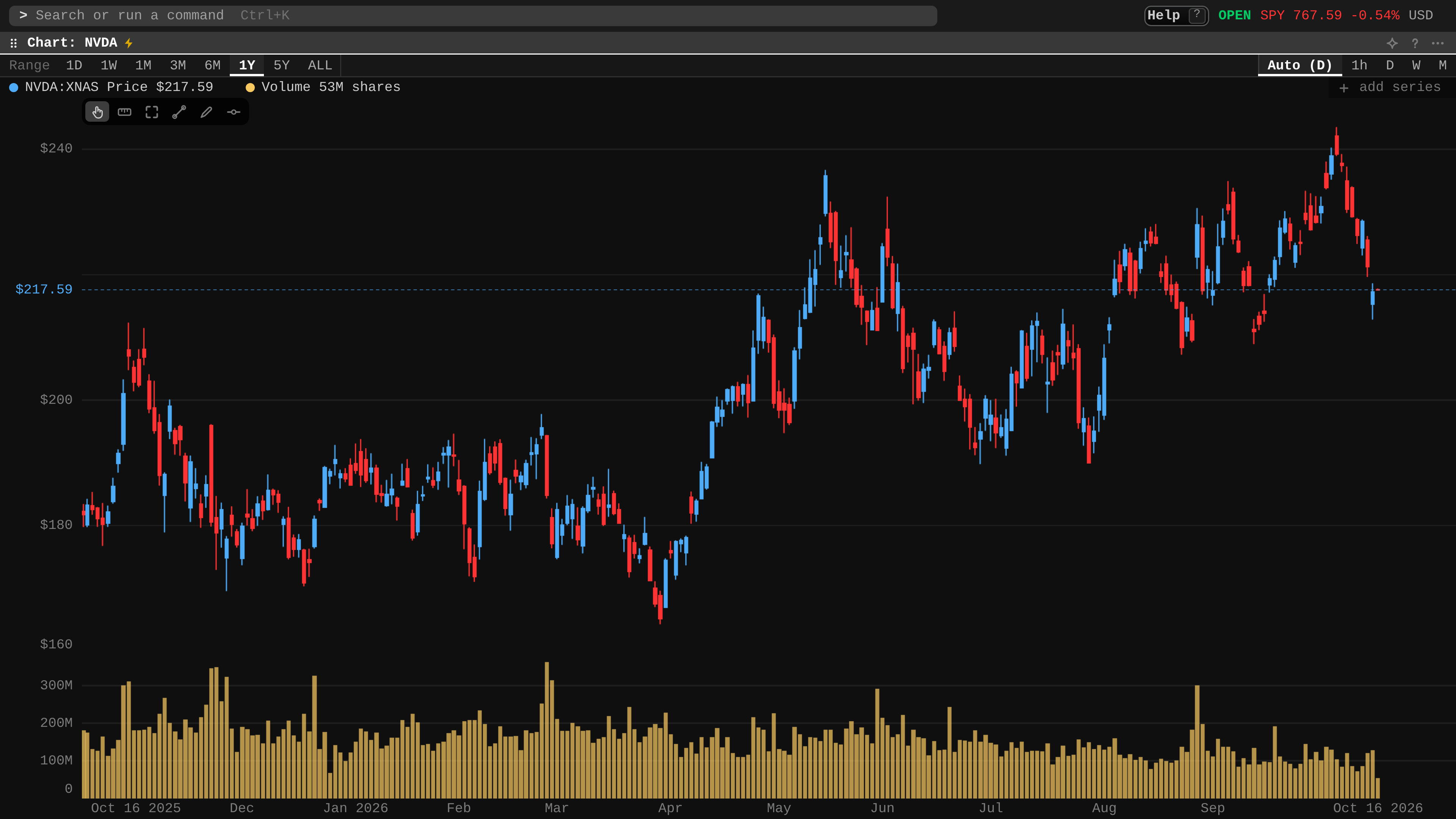Click the USD currency label
Screen dimensions: 1456x819
(x=1420, y=15)
